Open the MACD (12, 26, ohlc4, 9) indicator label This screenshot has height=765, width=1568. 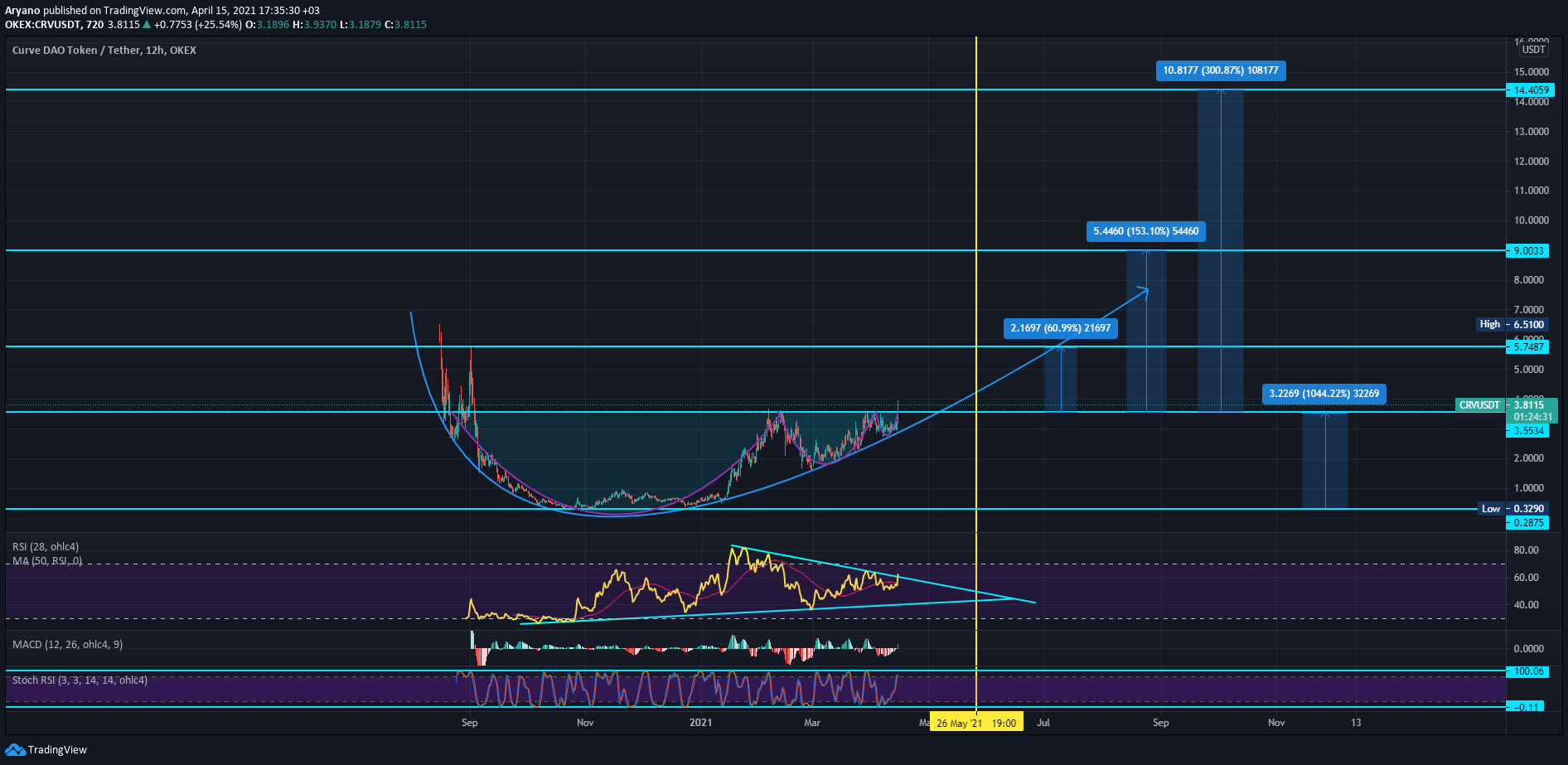(67, 645)
